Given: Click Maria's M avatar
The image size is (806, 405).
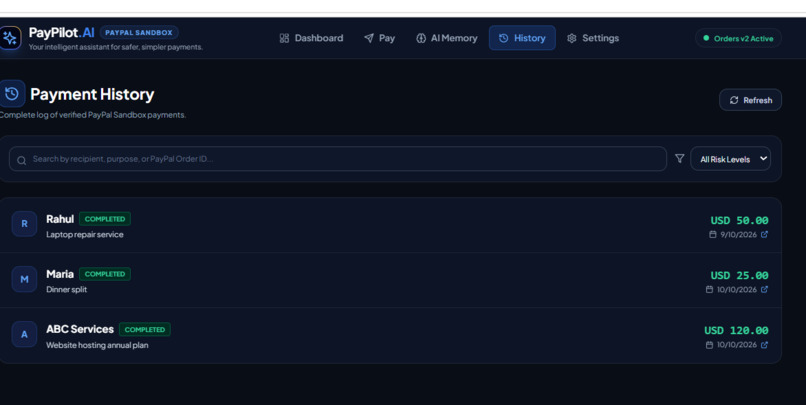Looking at the screenshot, I should point(24,279).
